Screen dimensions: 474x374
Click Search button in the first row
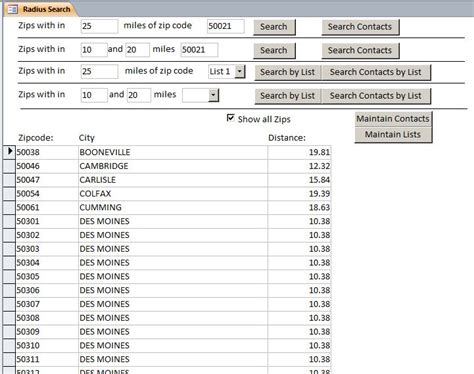tap(274, 27)
